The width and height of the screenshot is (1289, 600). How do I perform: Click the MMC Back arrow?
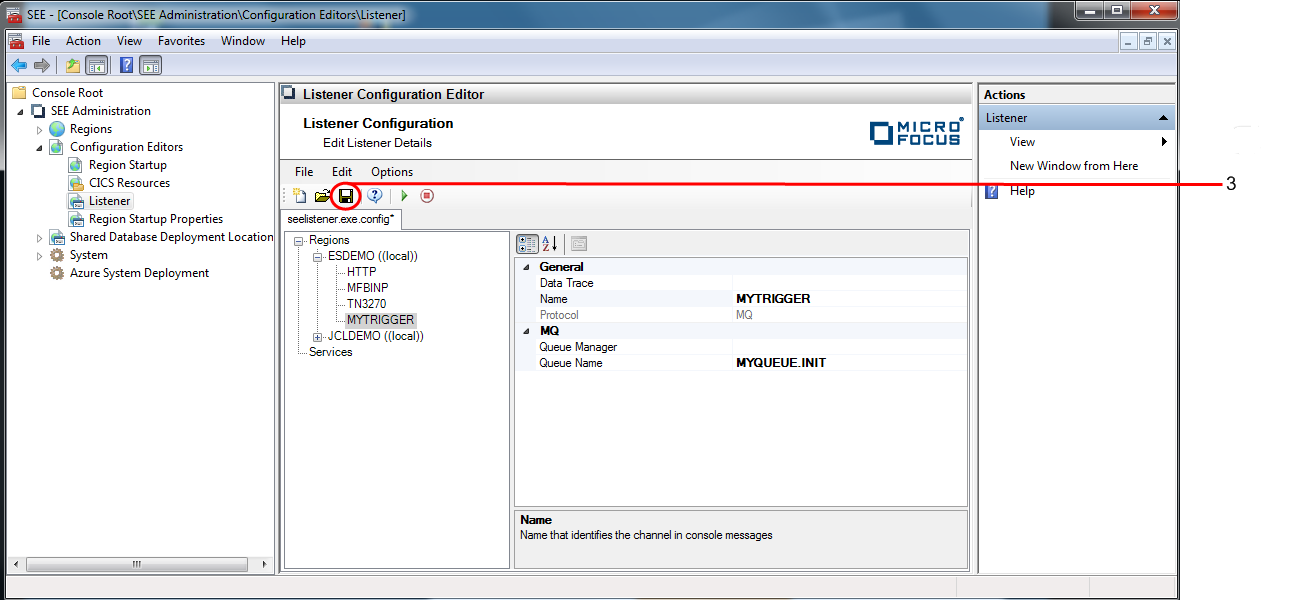pos(18,66)
